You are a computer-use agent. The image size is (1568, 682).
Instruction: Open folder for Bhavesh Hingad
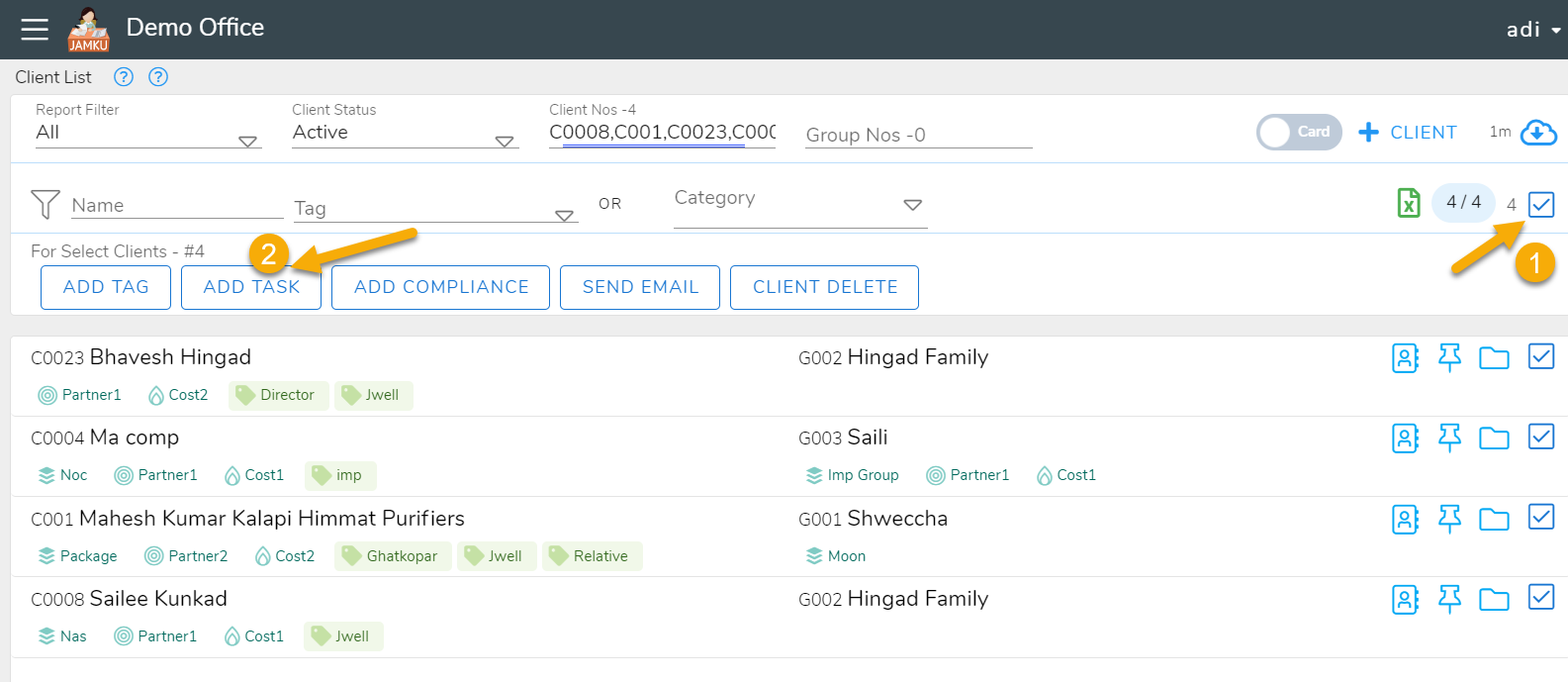1494,357
